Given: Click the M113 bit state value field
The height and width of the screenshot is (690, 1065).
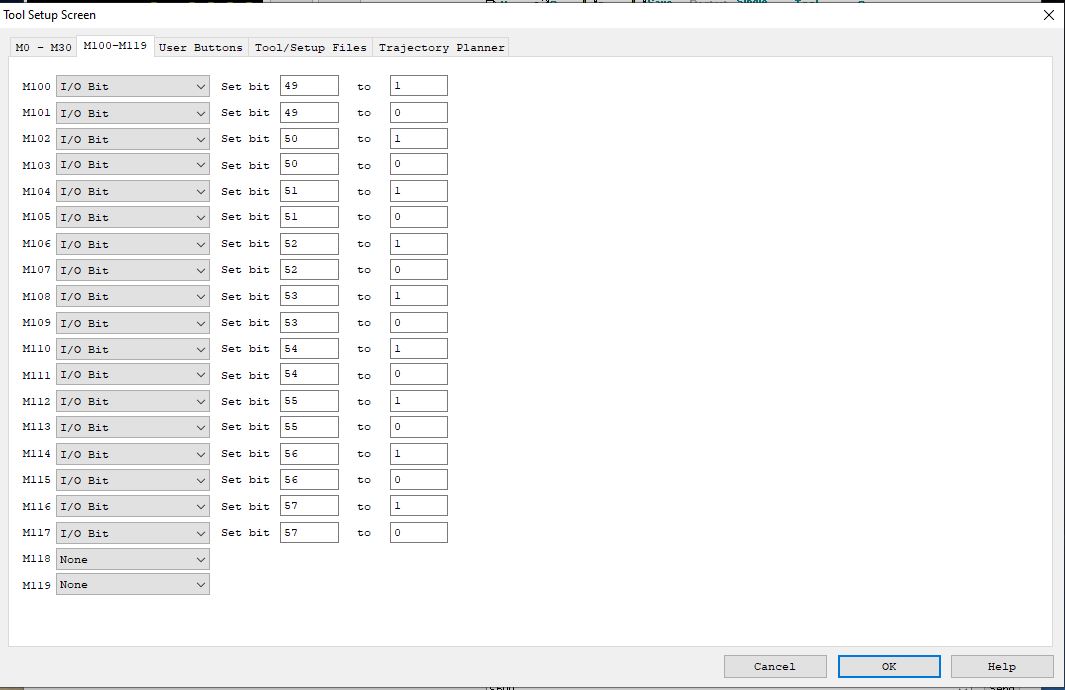Looking at the screenshot, I should (x=418, y=428).
